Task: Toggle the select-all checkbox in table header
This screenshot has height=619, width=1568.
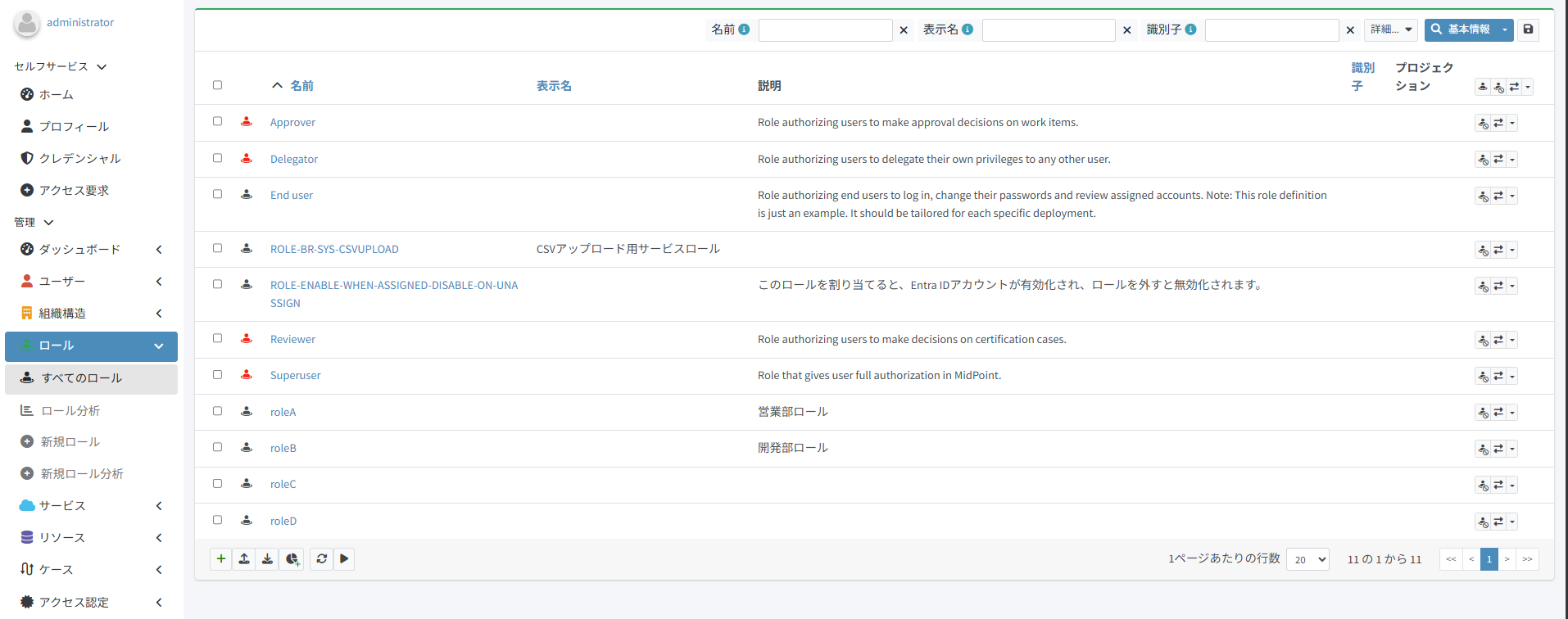Action: (x=217, y=85)
